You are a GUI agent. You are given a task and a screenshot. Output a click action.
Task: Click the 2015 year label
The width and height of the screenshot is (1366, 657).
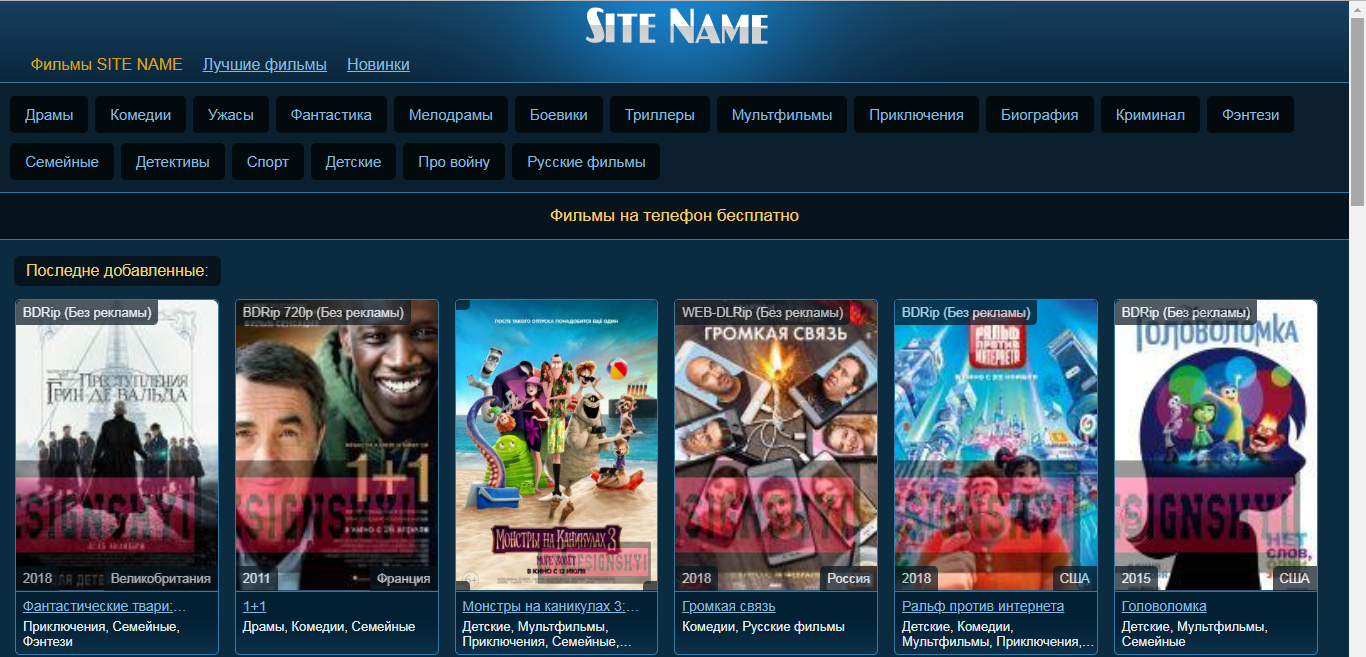pyautogui.click(x=1136, y=578)
